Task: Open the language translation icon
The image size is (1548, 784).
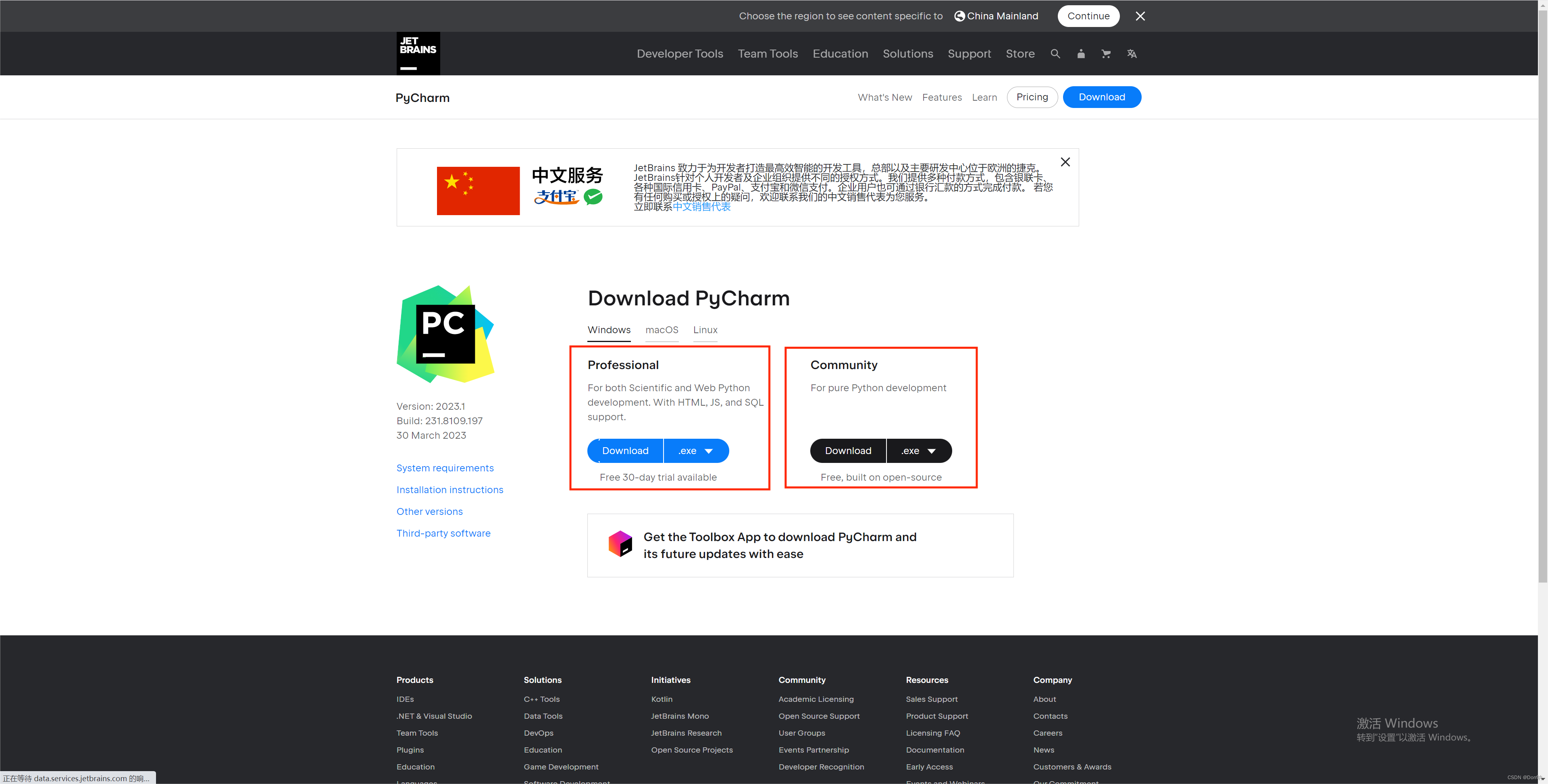Action: click(x=1132, y=54)
